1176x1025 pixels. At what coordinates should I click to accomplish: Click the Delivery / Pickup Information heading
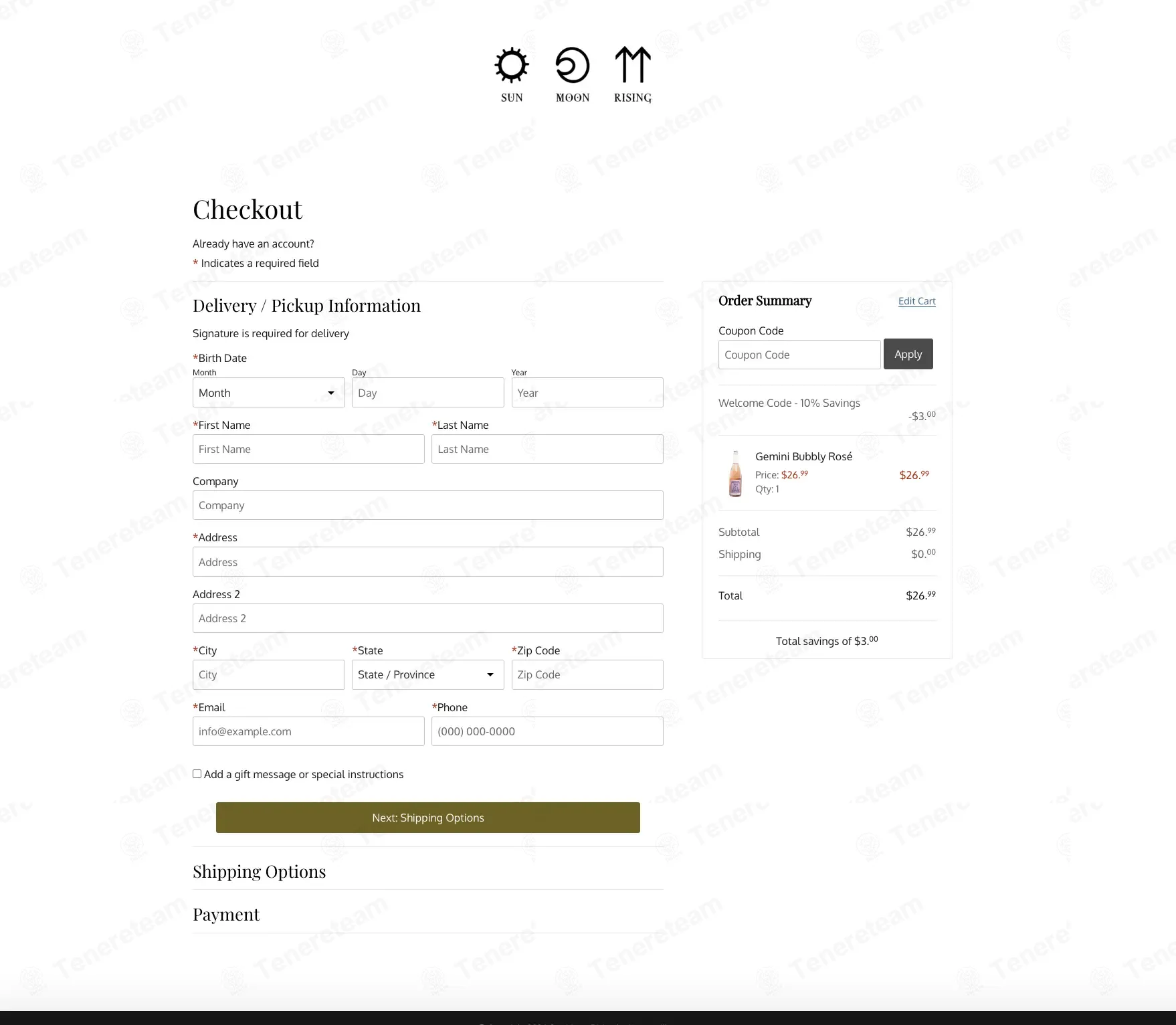(x=307, y=306)
